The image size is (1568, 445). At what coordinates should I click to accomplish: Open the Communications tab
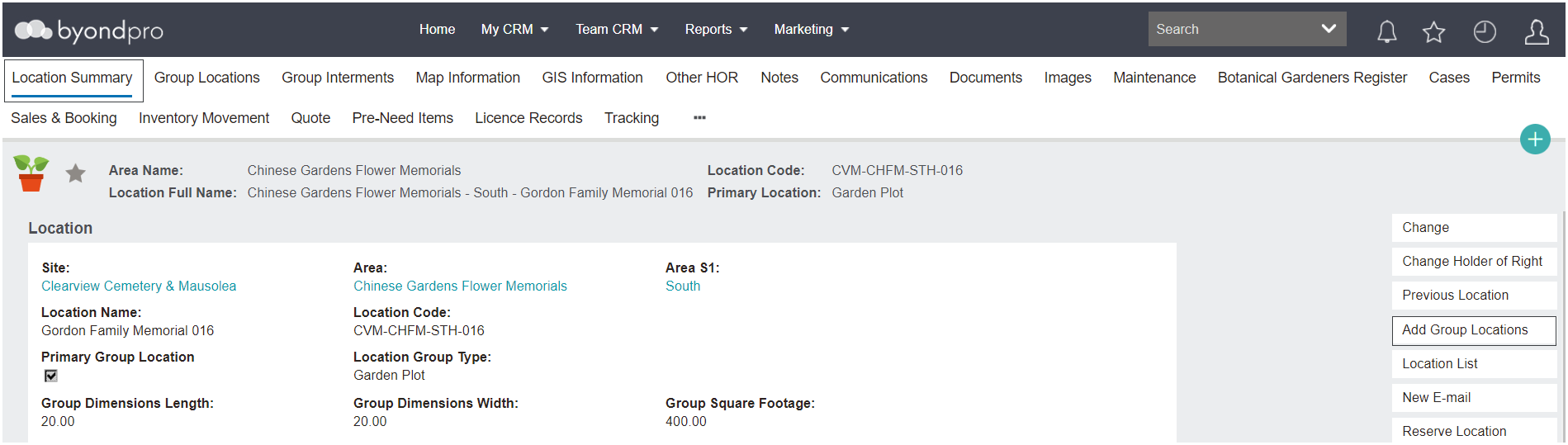point(874,78)
